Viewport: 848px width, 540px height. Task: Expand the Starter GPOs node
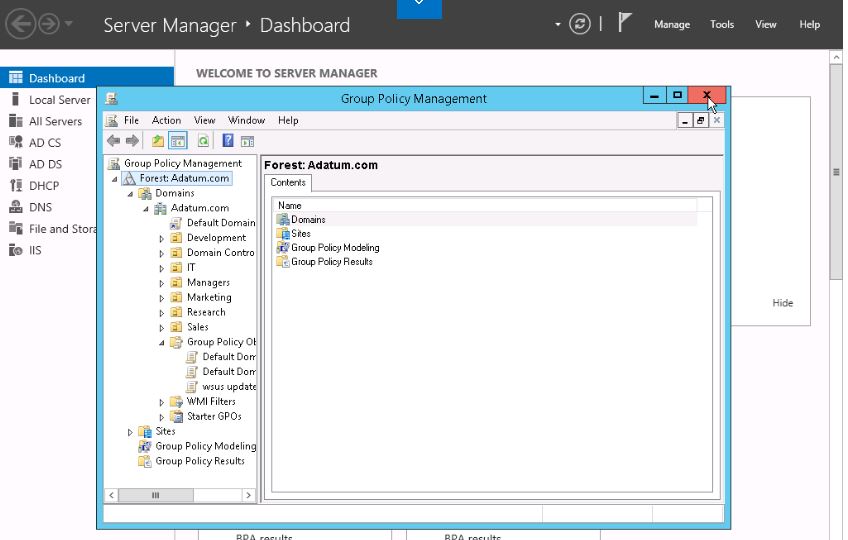click(x=161, y=417)
